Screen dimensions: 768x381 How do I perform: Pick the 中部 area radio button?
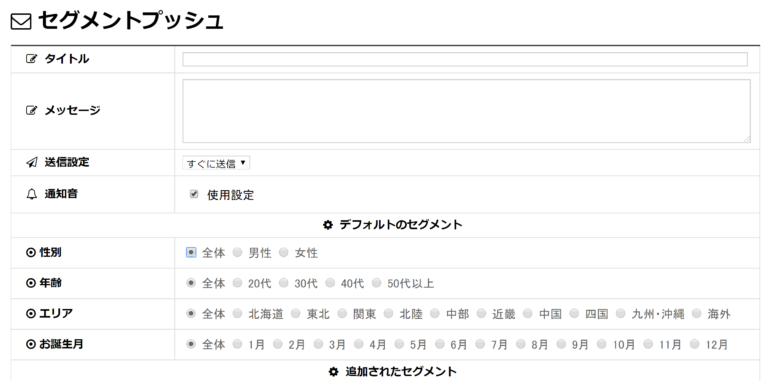click(x=435, y=313)
